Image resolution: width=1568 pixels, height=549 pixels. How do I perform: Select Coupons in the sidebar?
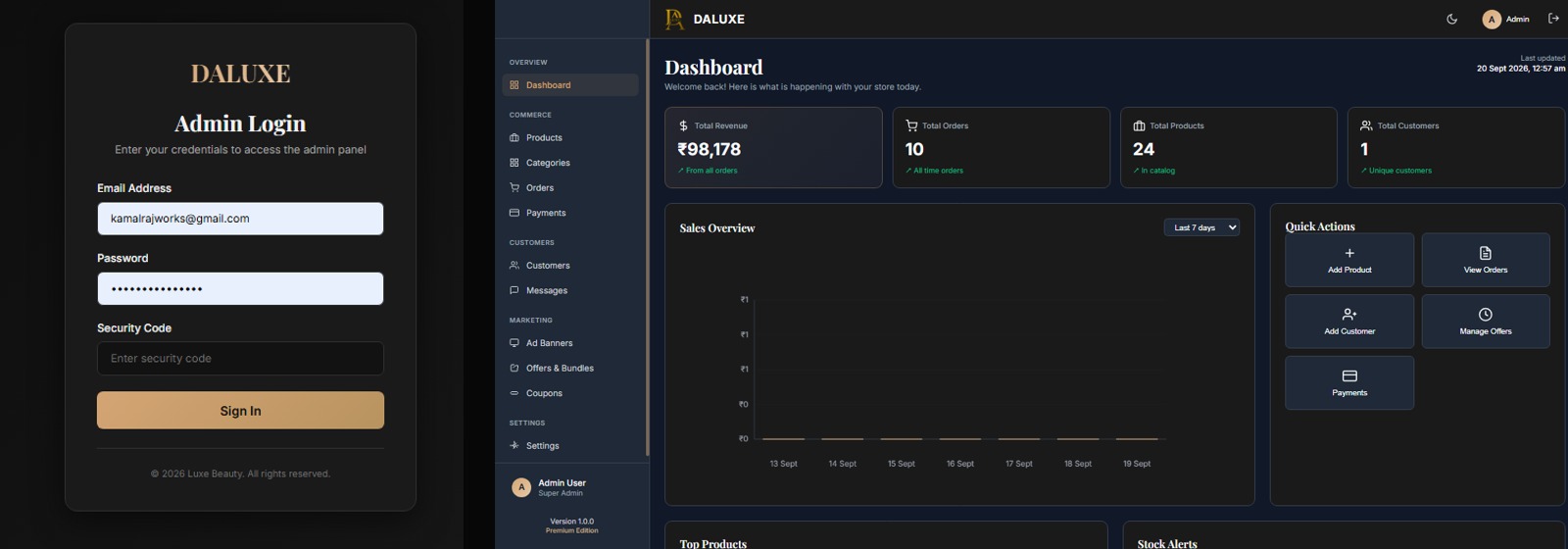pos(570,393)
